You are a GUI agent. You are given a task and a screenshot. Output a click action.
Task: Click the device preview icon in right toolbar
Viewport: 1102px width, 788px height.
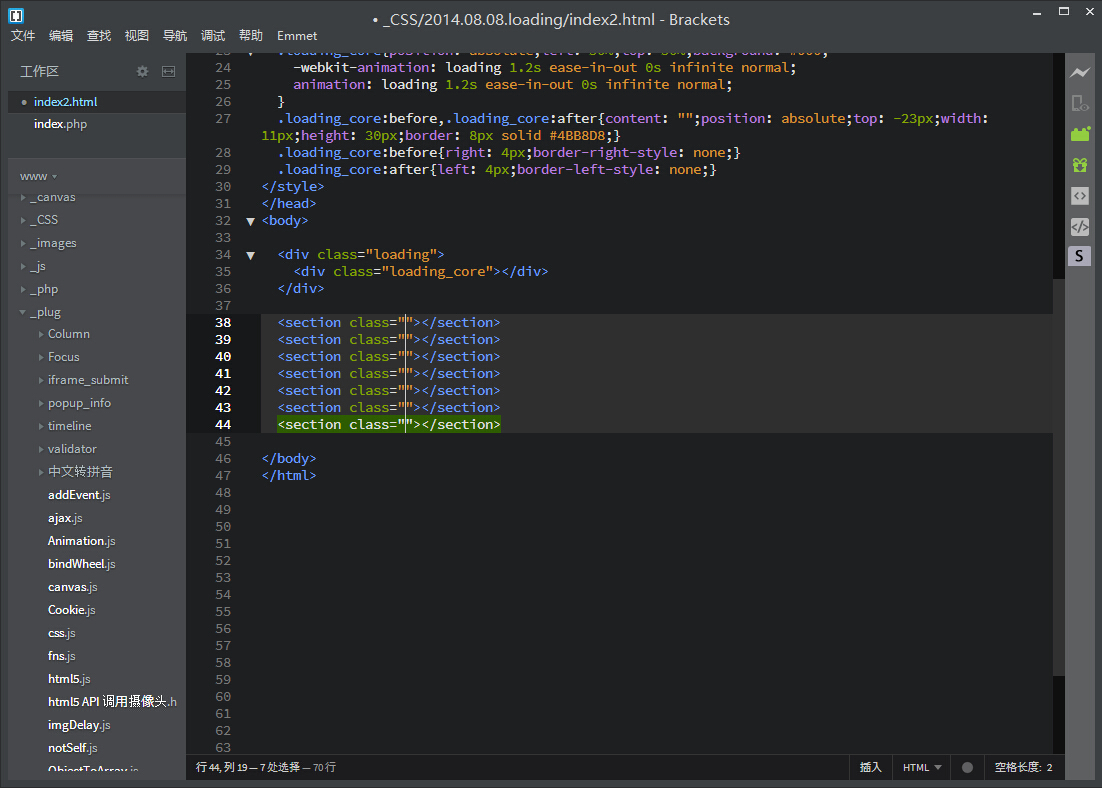[x=1079, y=103]
